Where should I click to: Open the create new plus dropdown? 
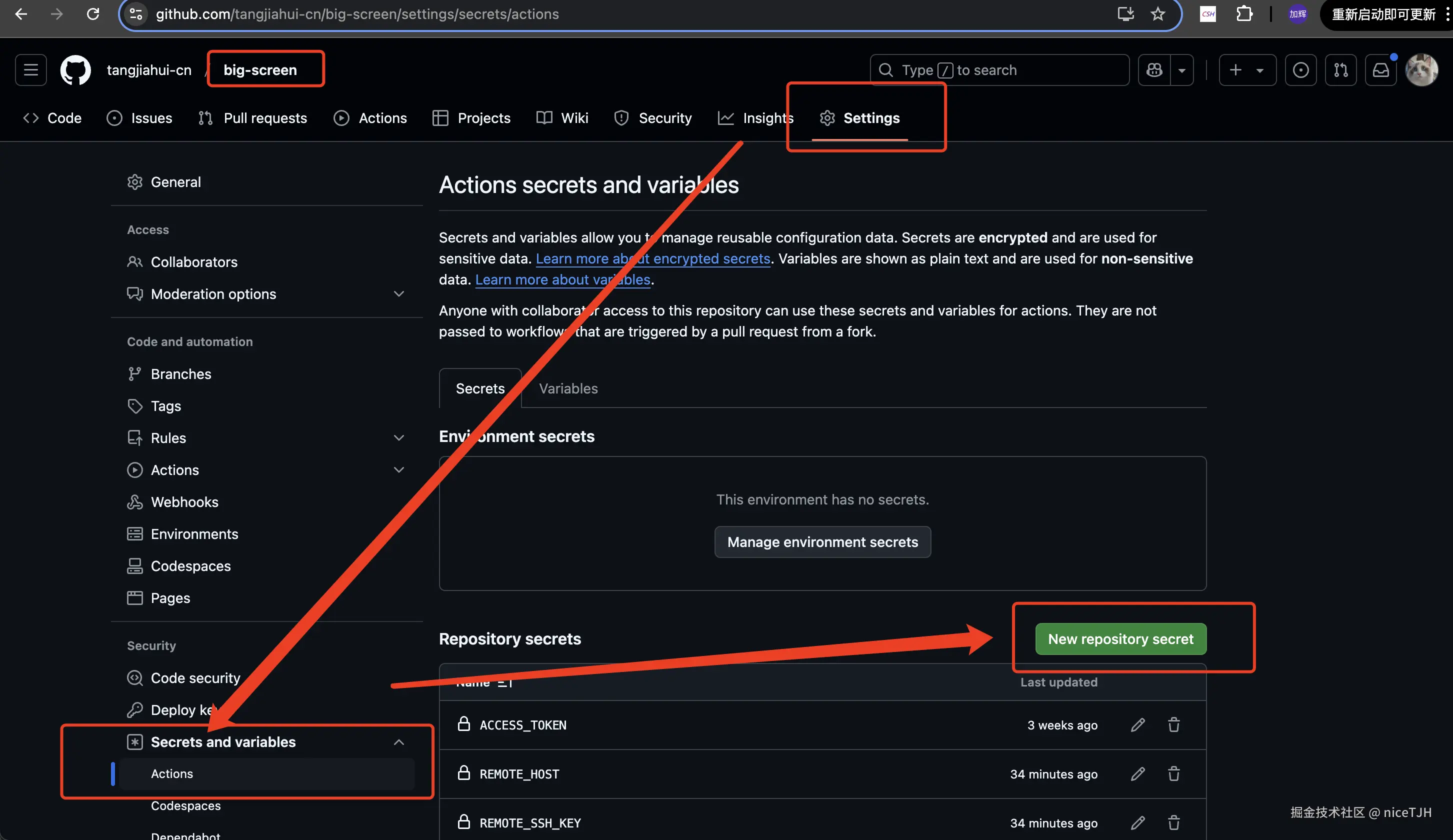pos(1246,70)
